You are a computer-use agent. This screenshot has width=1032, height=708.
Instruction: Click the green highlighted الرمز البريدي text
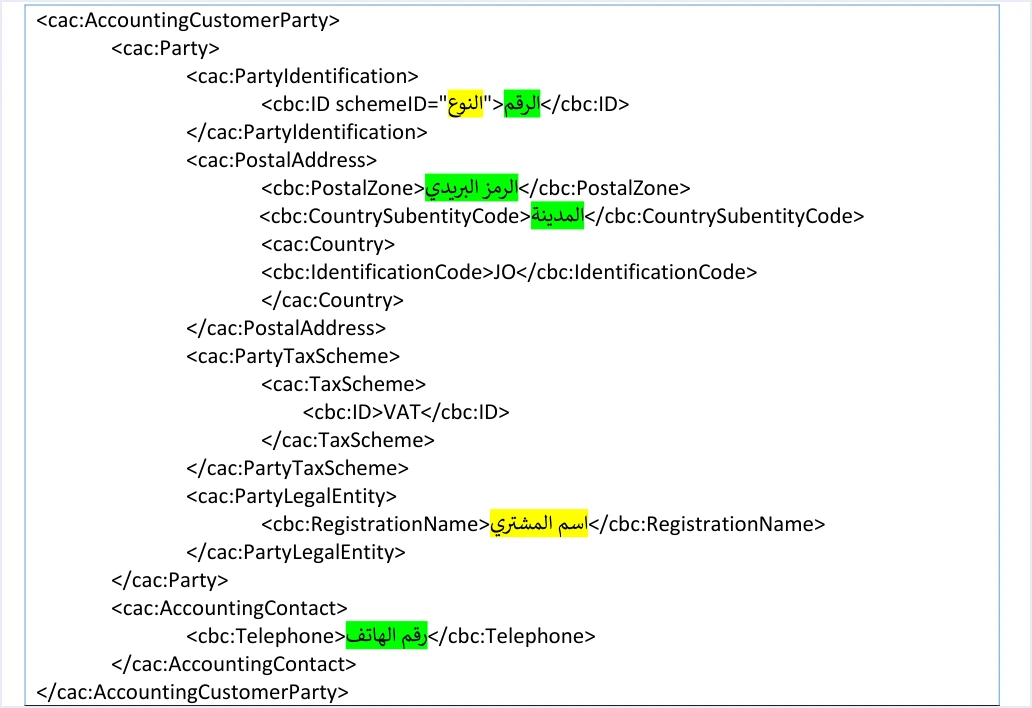point(471,188)
